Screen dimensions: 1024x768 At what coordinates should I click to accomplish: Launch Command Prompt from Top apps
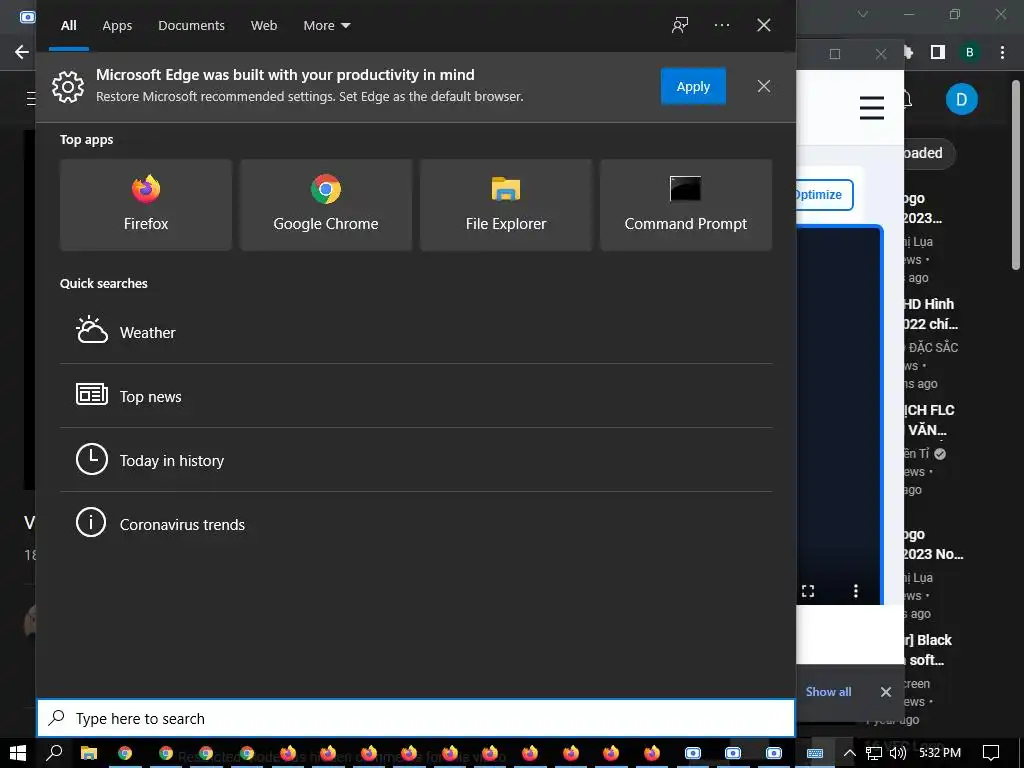[x=686, y=204]
